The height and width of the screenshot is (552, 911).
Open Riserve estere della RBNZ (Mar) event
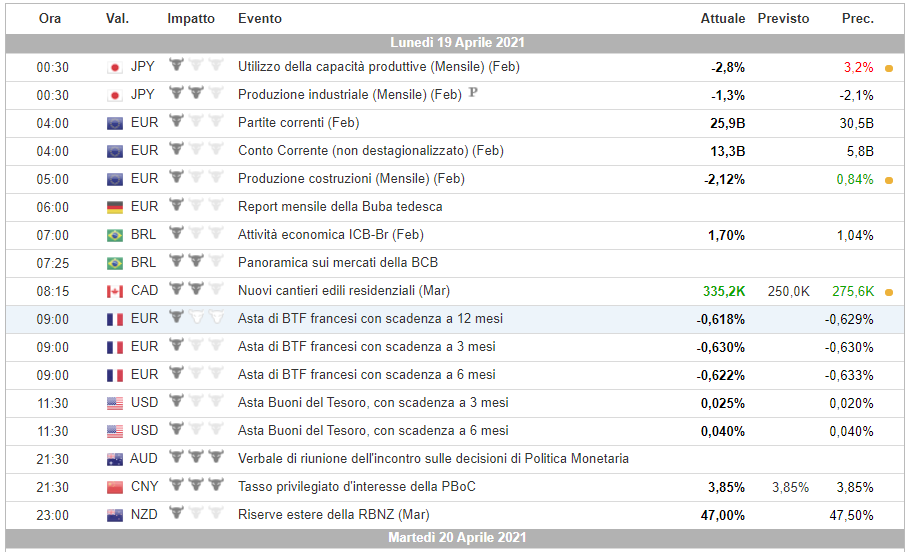coord(333,515)
